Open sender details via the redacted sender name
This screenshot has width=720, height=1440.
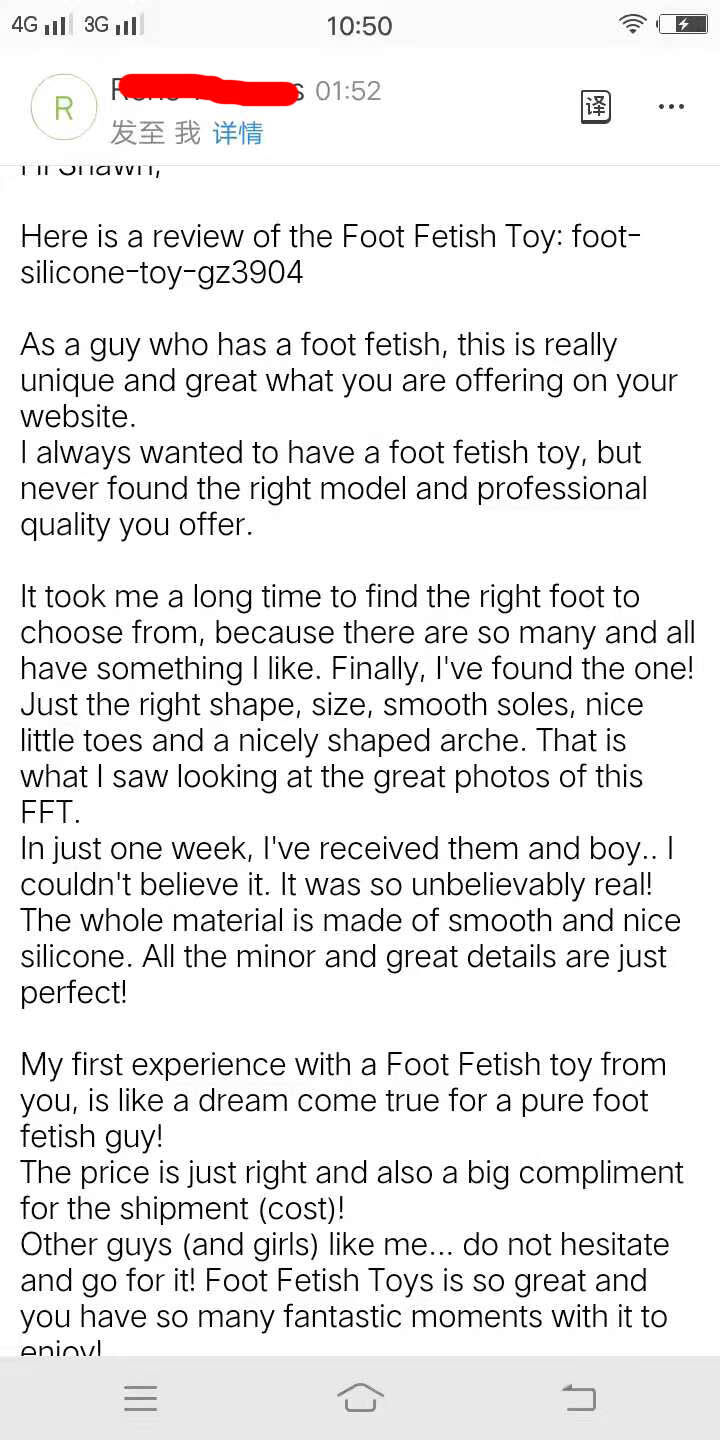coord(210,90)
